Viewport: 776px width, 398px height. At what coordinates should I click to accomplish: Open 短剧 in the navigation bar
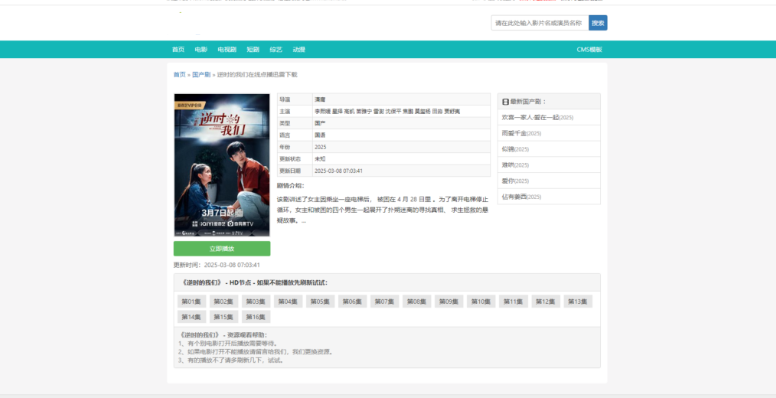tap(253, 50)
